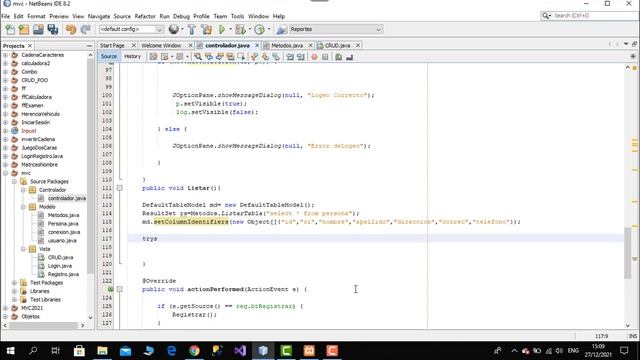Click the Windows Start button
This screenshot has width=640, height=360.
[x=11, y=351]
